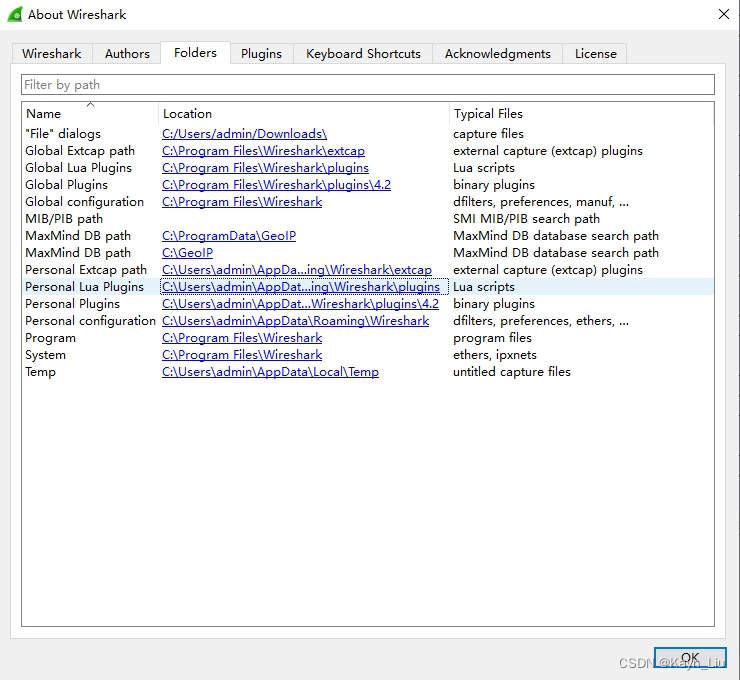The height and width of the screenshot is (680, 740).
Task: Open the Acknowledgments tab
Action: tap(497, 53)
